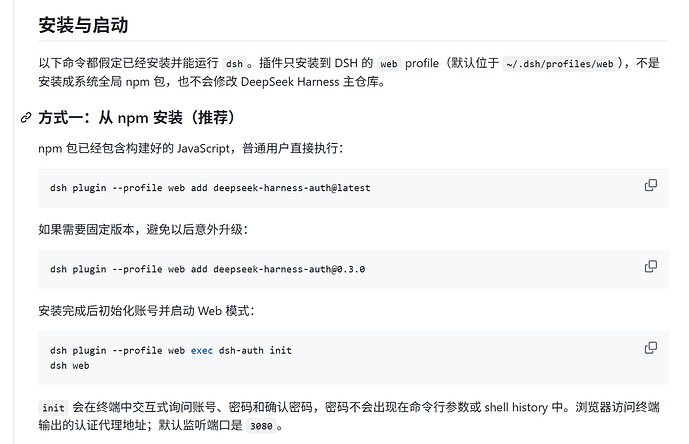689x444 pixels.
Task: Click the text 如果需要固定版本，避免以后意外升级
Action: click(143, 229)
